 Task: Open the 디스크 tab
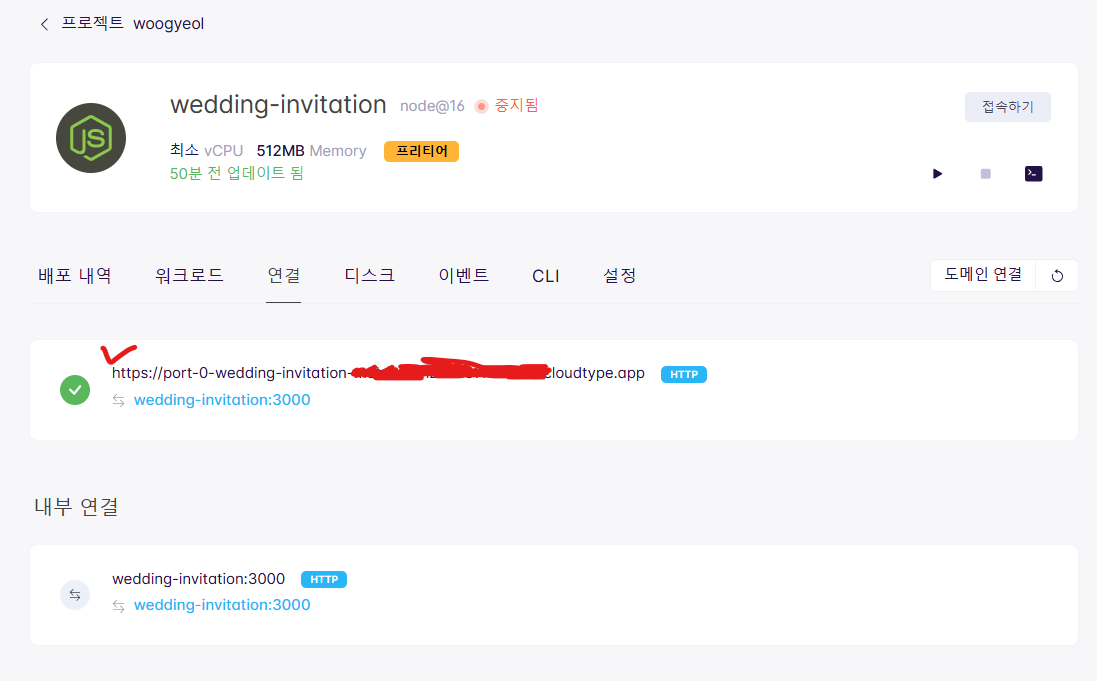tap(369, 276)
